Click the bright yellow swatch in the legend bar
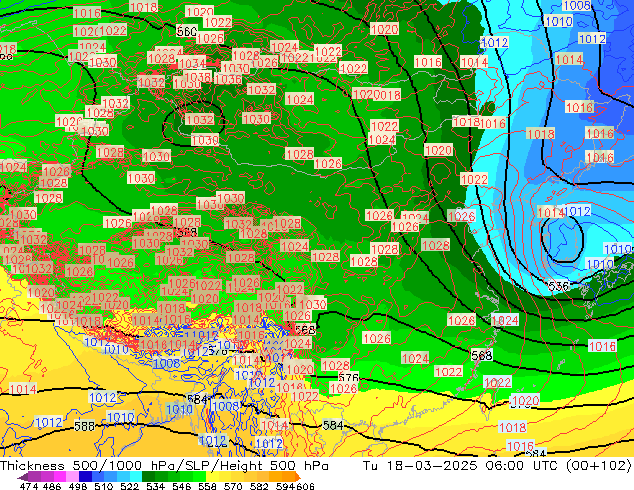634x490 pixels. tap(212, 477)
